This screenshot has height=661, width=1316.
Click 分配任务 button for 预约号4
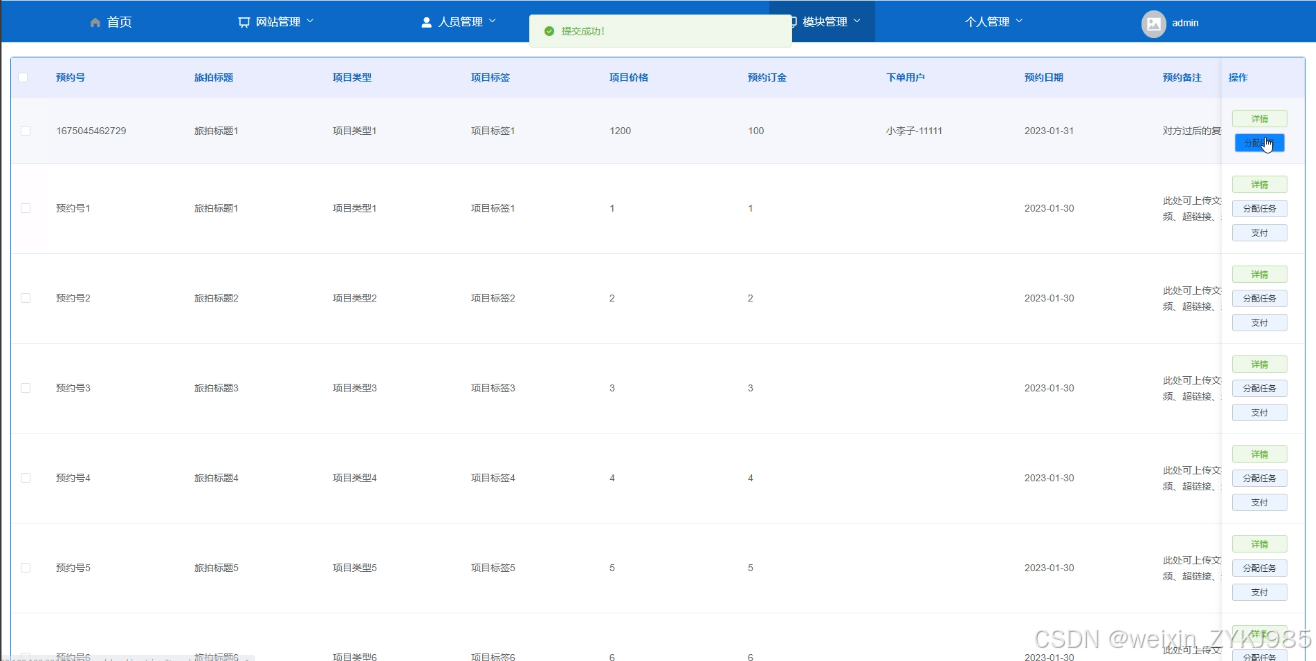tap(1259, 478)
